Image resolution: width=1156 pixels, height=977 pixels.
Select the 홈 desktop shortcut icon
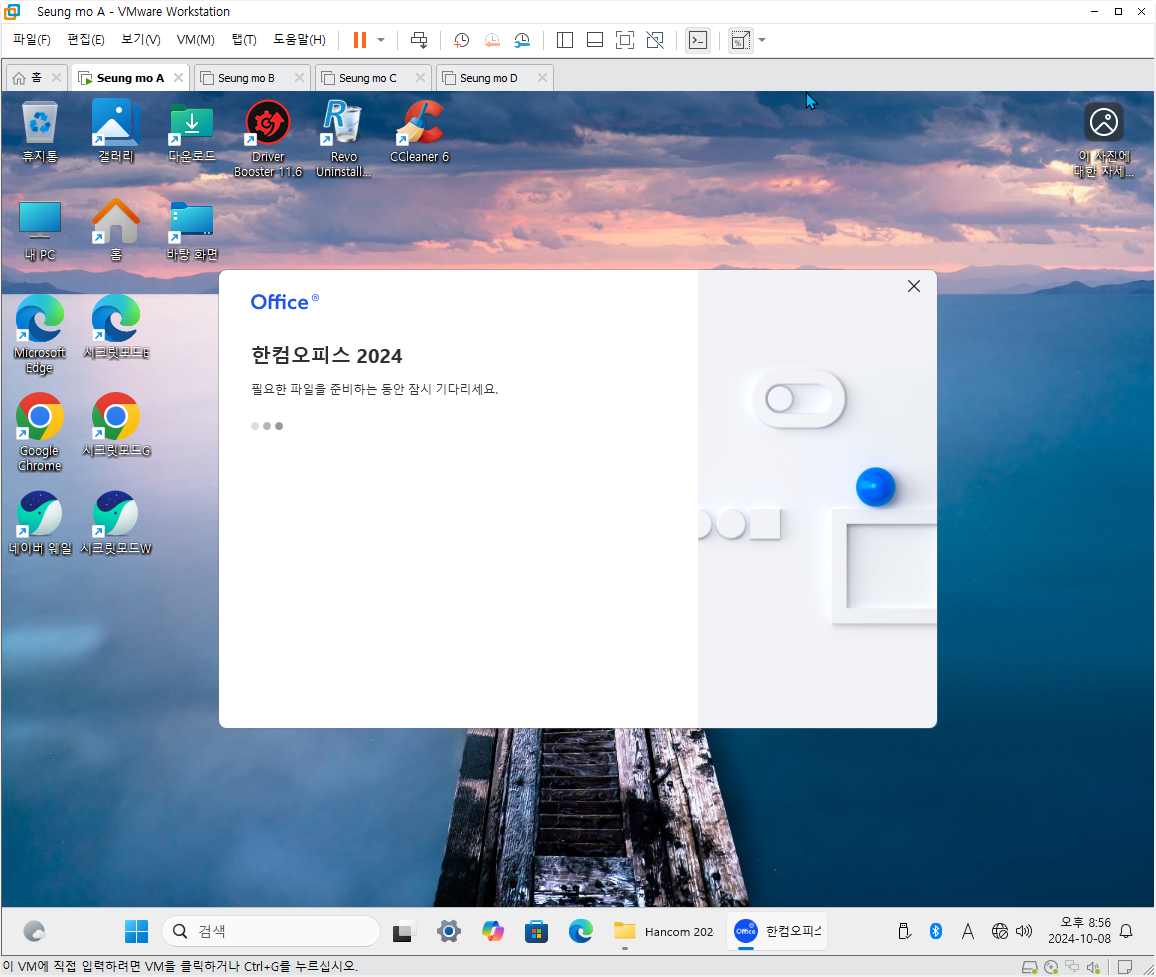116,230
